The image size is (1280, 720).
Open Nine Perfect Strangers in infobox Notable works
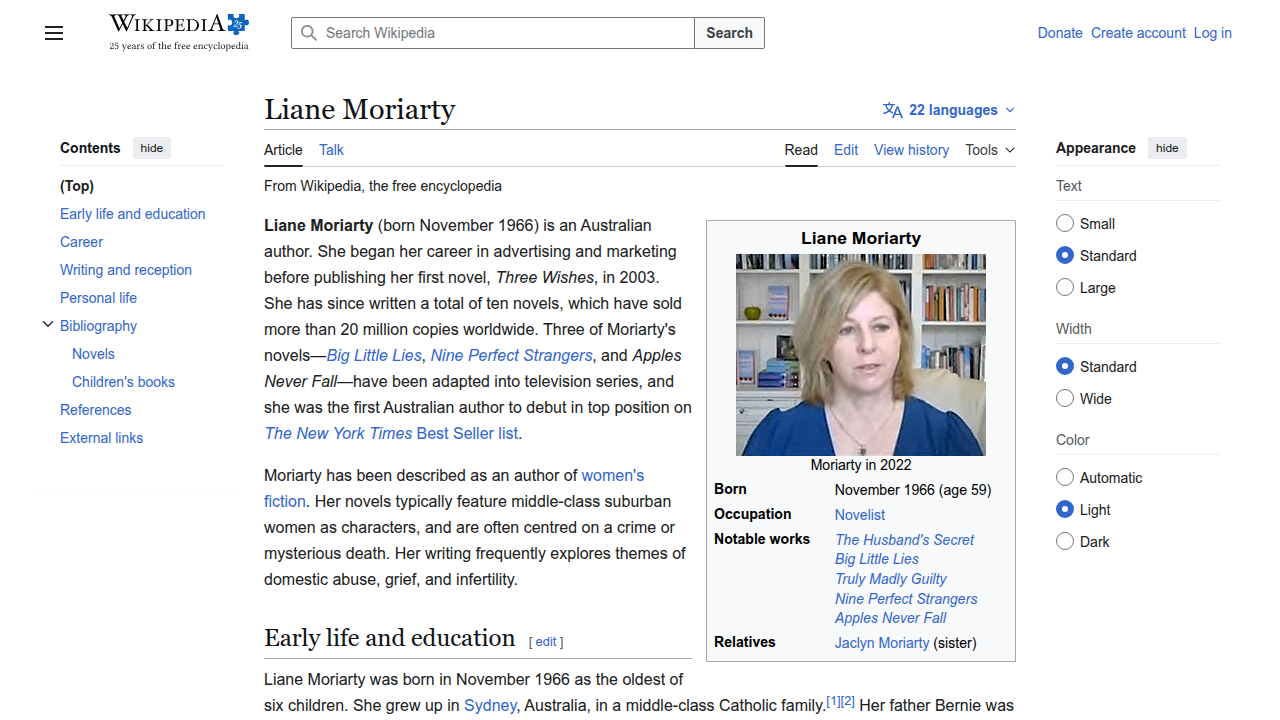tap(906, 599)
